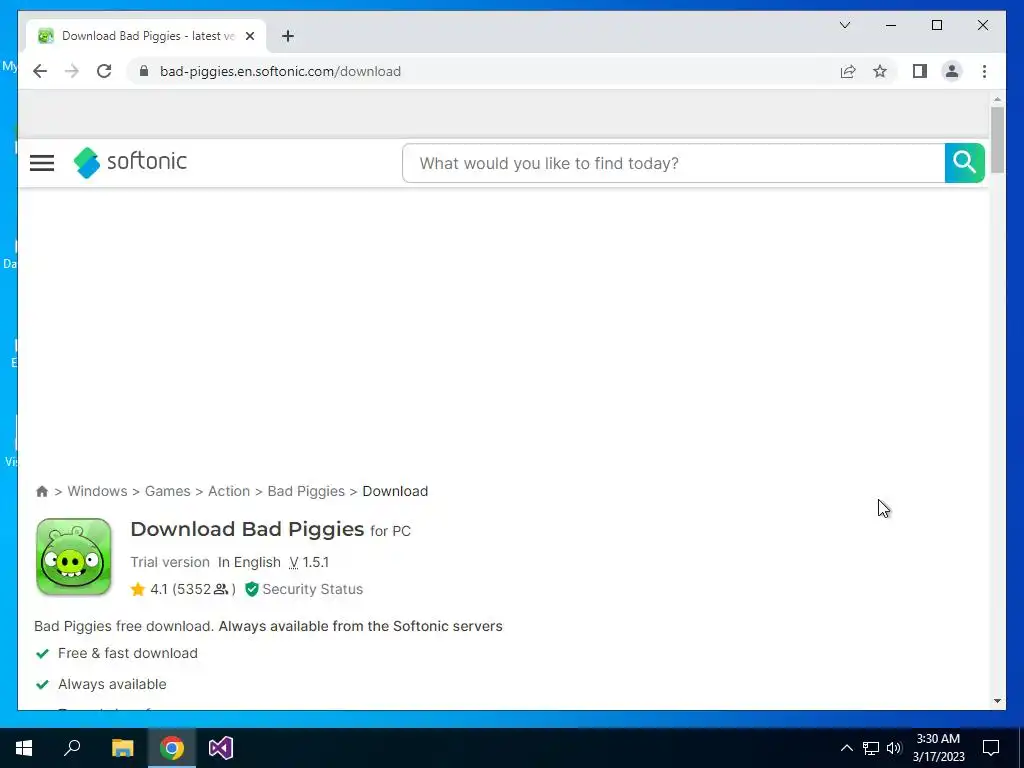Click the green Security Status shield
This screenshot has width=1024, height=768.
251,589
